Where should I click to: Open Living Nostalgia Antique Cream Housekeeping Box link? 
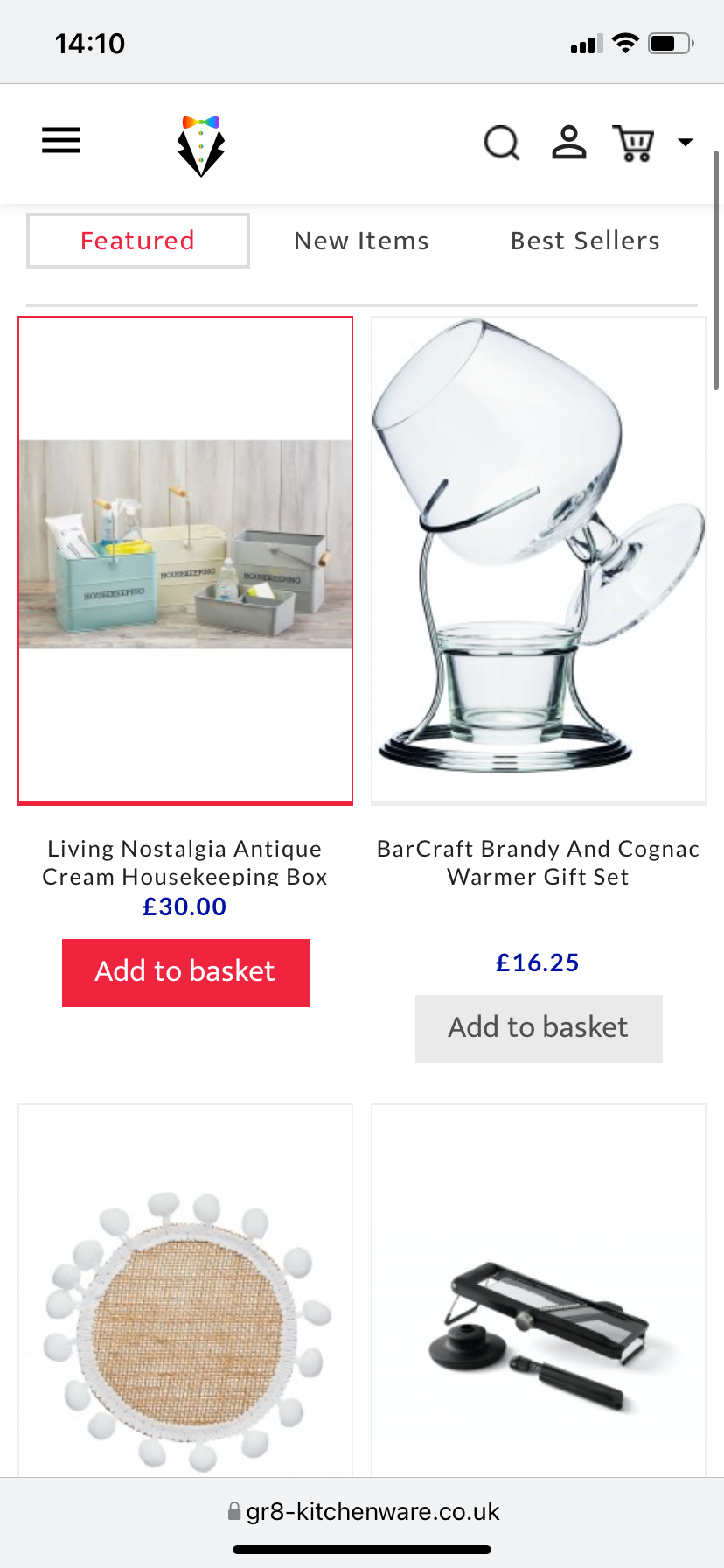184,863
